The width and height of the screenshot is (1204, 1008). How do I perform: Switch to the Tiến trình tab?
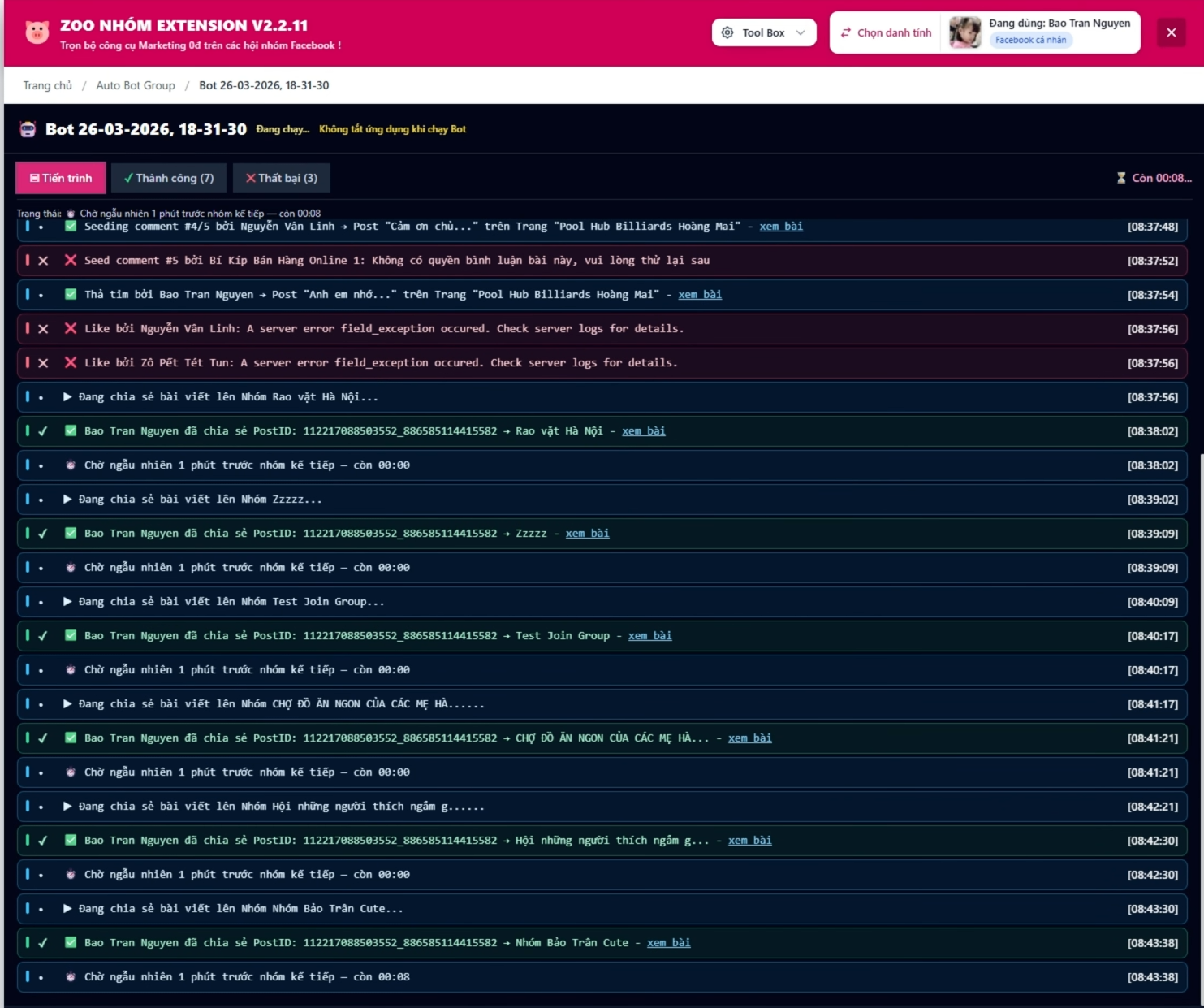(x=61, y=178)
